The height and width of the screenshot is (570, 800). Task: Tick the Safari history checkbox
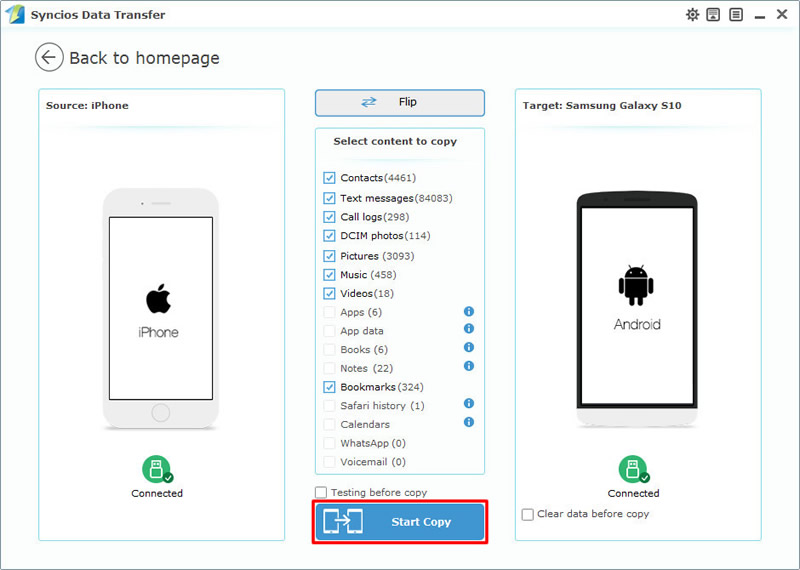[329, 406]
